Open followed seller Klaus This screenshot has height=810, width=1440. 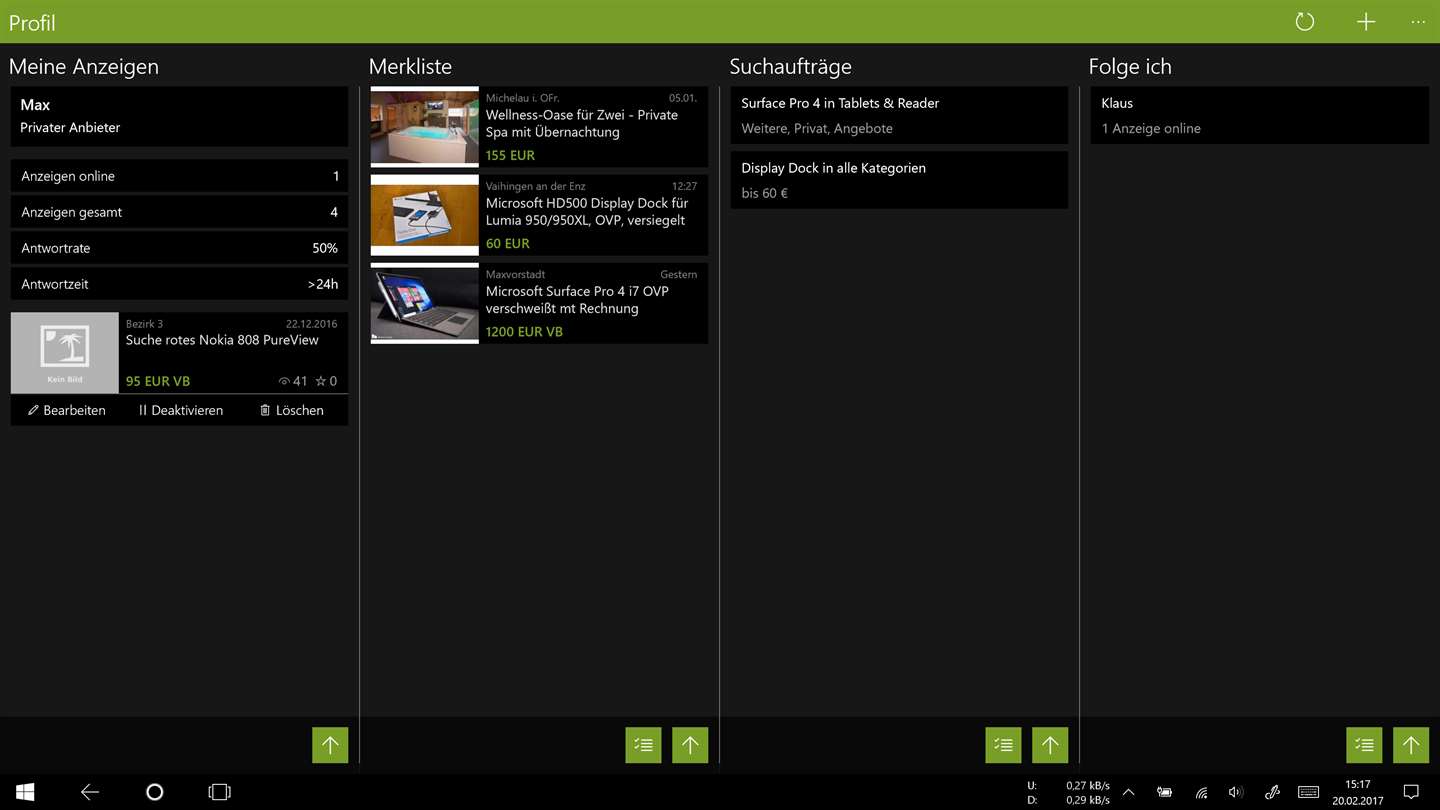(1259, 115)
